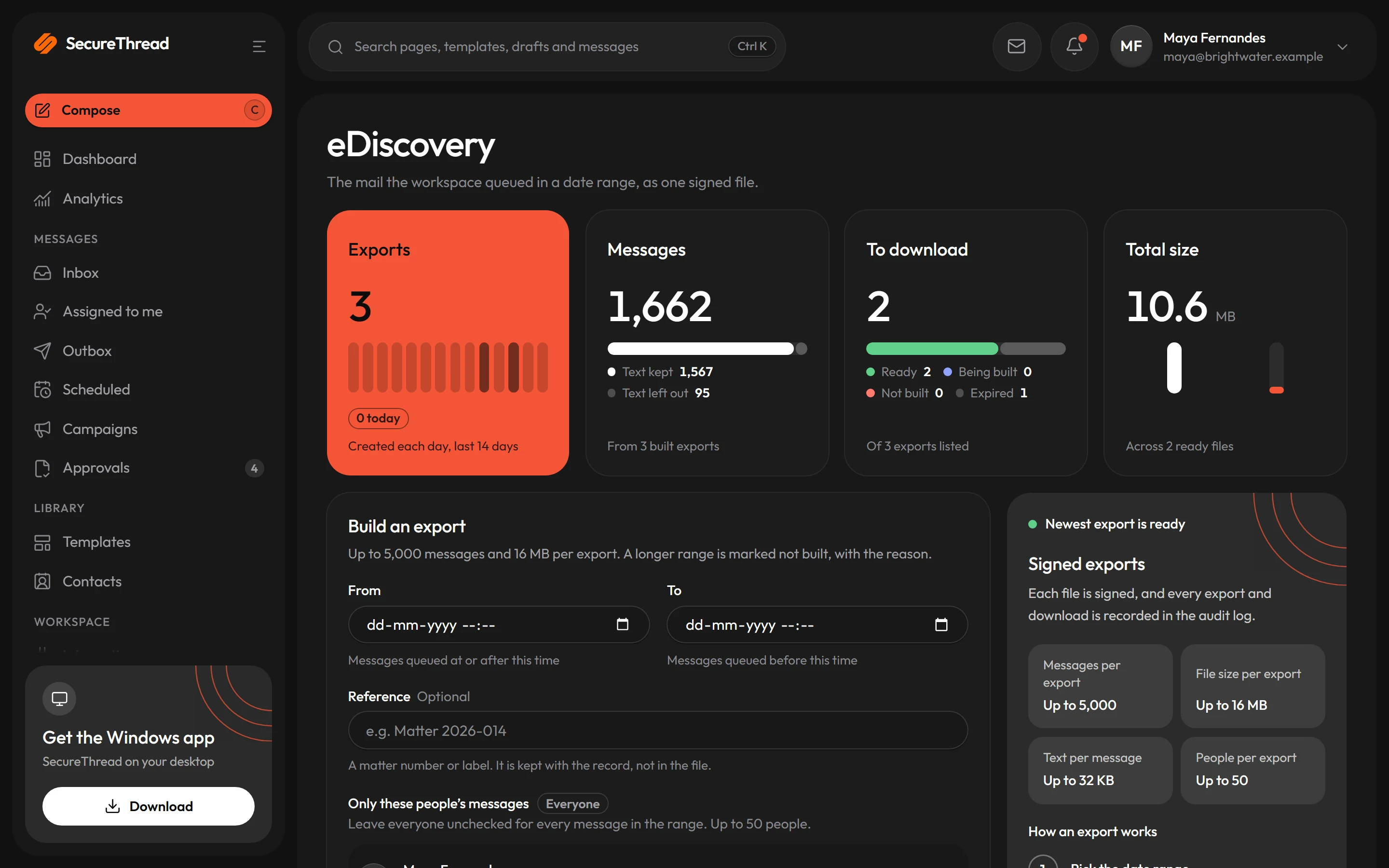The height and width of the screenshot is (868, 1389).
Task: Expand the Maya Fernandes account dropdown chevron
Action: [x=1343, y=47]
